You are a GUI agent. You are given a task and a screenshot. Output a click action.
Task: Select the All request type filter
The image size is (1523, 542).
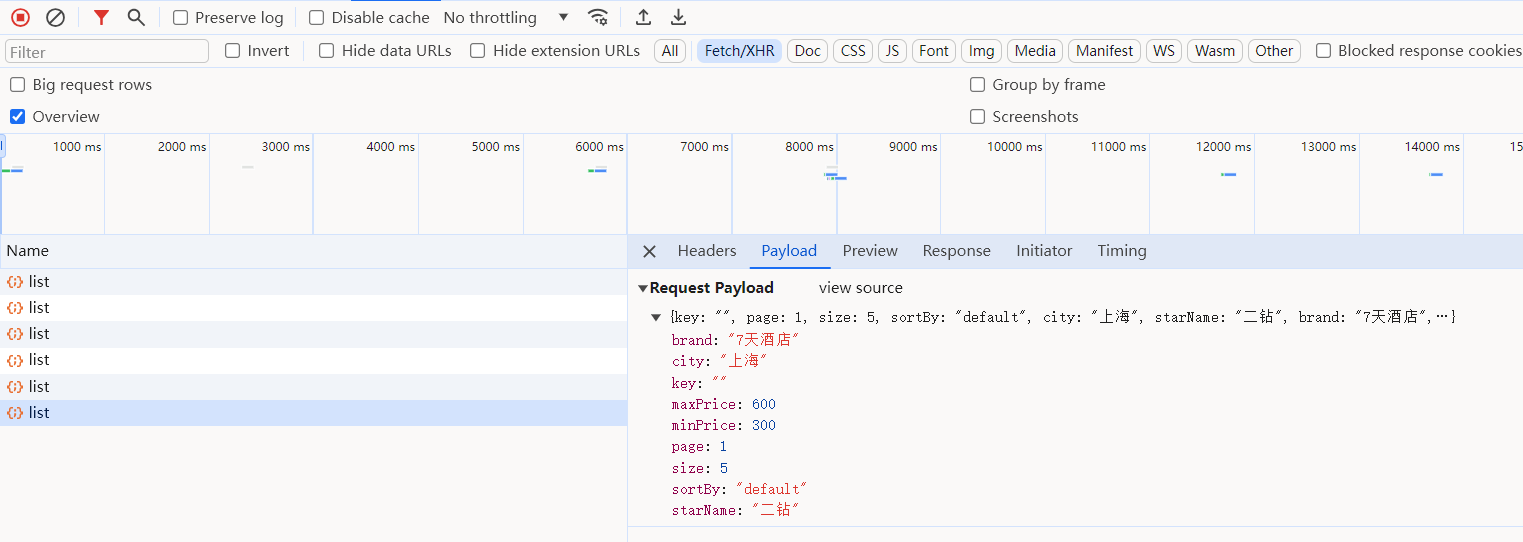[670, 51]
